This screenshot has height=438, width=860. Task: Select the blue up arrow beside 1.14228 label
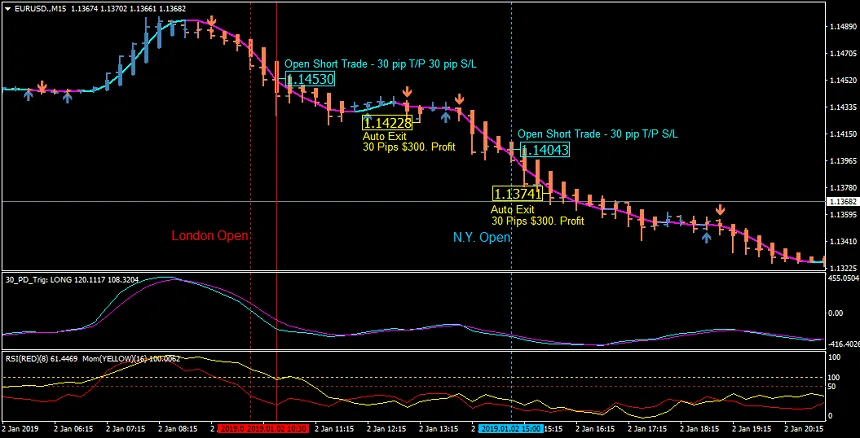click(445, 117)
